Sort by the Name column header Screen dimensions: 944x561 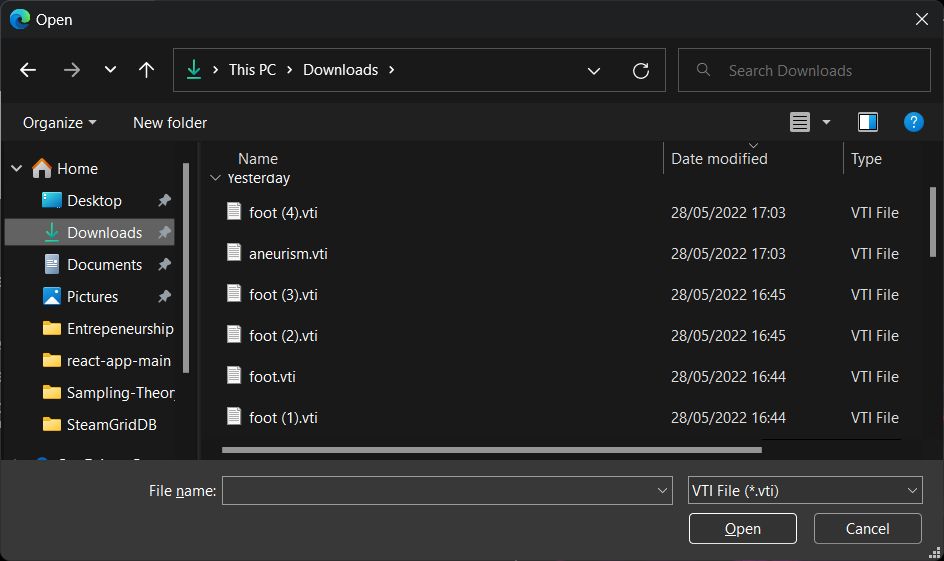tap(258, 159)
